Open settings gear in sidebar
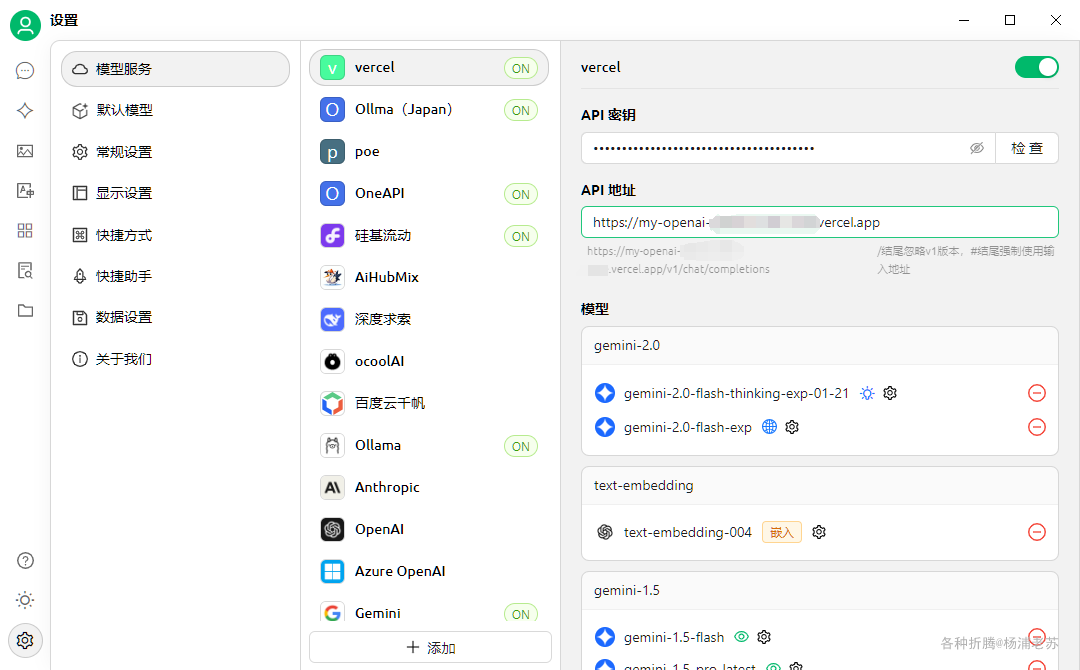The width and height of the screenshot is (1080, 670). 25,640
